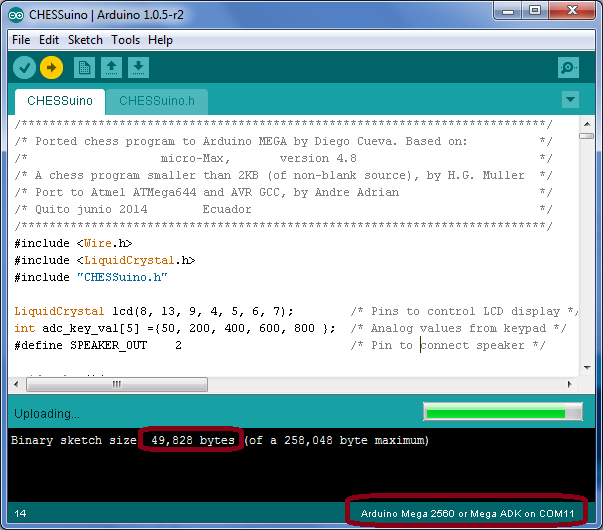Viewport: 603px width, 530px height.
Task: Click the 'LiquidCrystal lcd(8, 13, 9...' line
Action: tap(154, 311)
